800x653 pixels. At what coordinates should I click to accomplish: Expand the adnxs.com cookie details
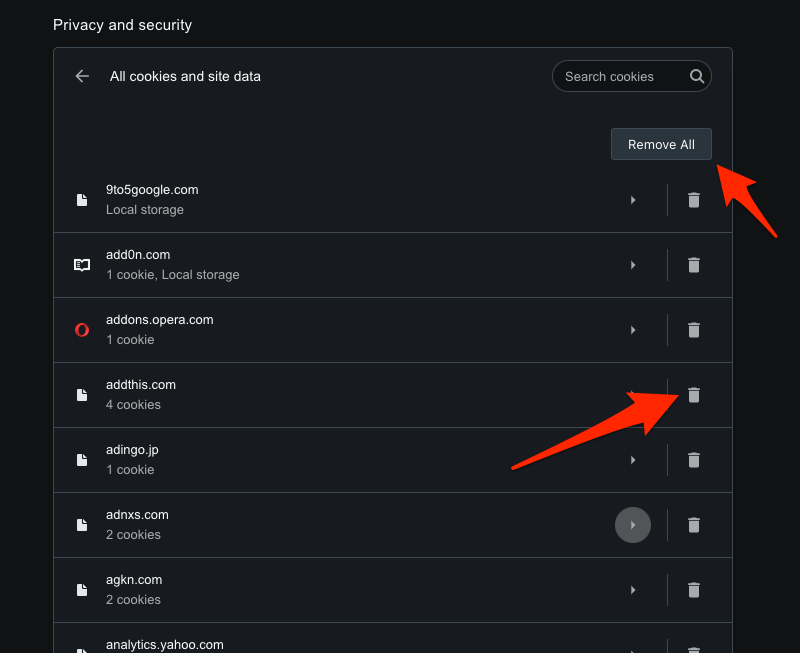click(x=633, y=524)
